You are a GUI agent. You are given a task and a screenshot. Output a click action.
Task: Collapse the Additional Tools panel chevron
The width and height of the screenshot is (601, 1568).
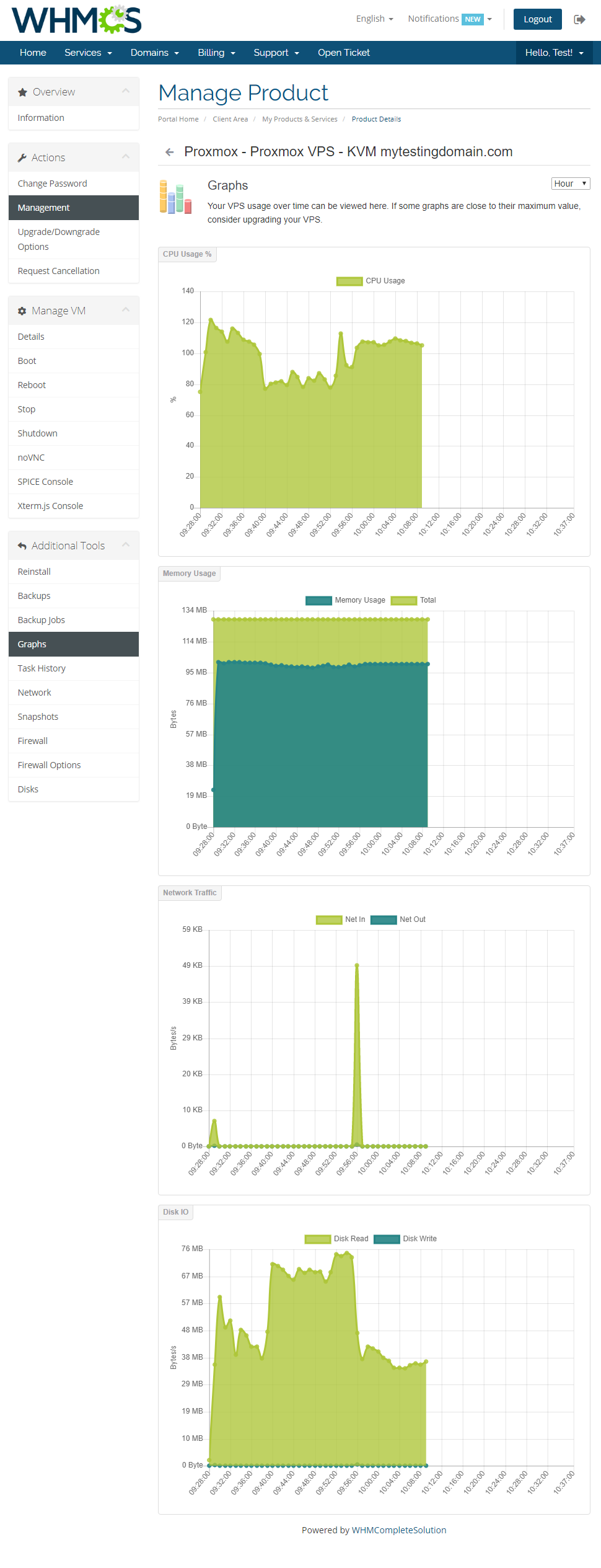126,545
